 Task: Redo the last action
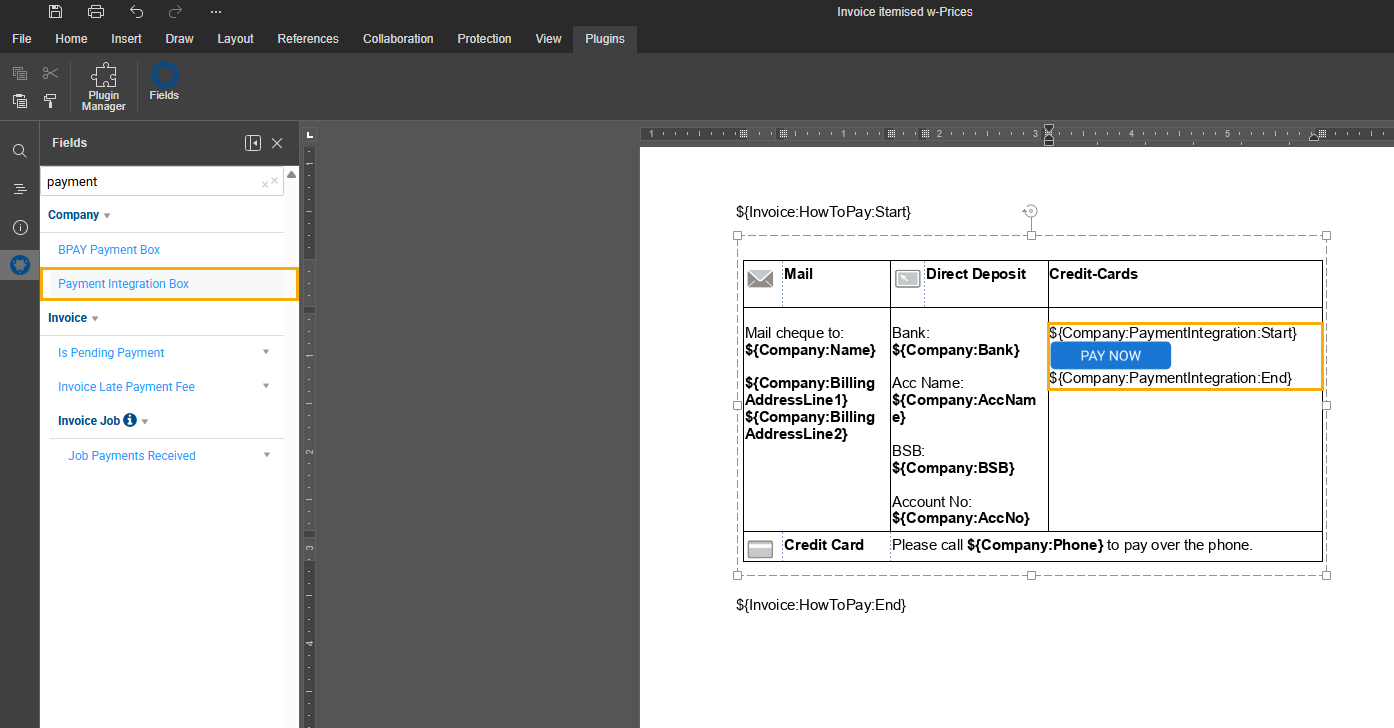pyautogui.click(x=176, y=11)
